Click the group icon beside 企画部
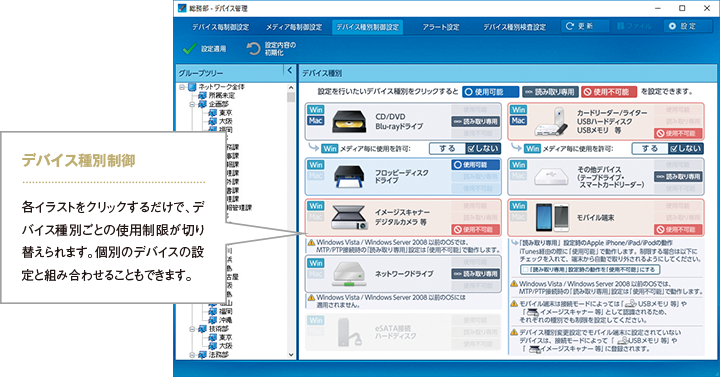Viewport: 720px width, 377px height. tap(202, 104)
